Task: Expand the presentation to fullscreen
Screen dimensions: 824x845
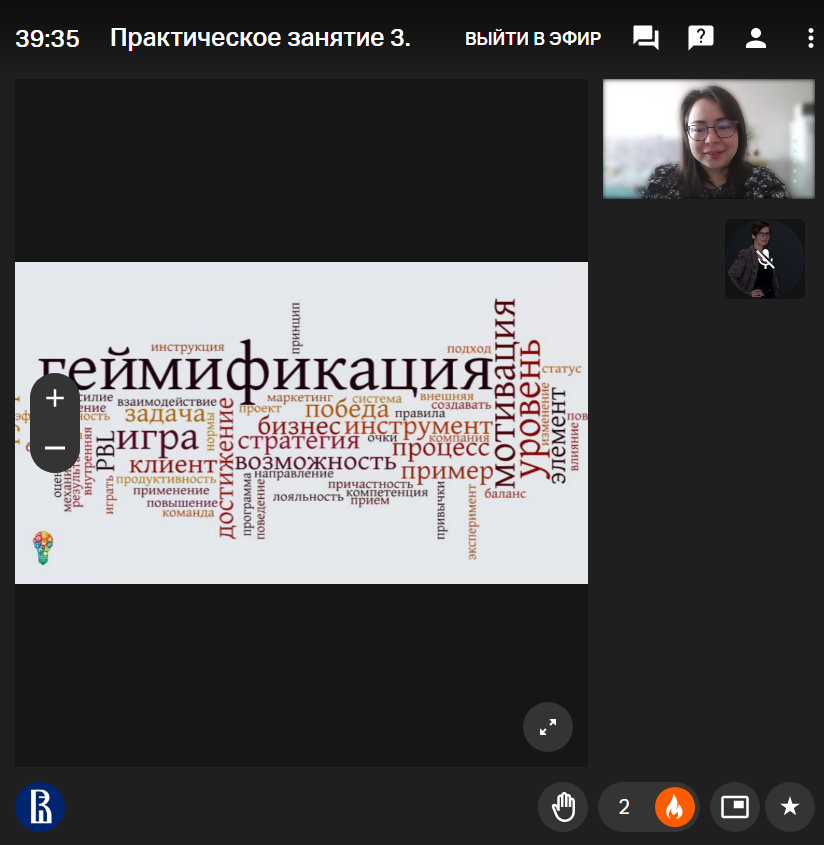Action: (548, 727)
